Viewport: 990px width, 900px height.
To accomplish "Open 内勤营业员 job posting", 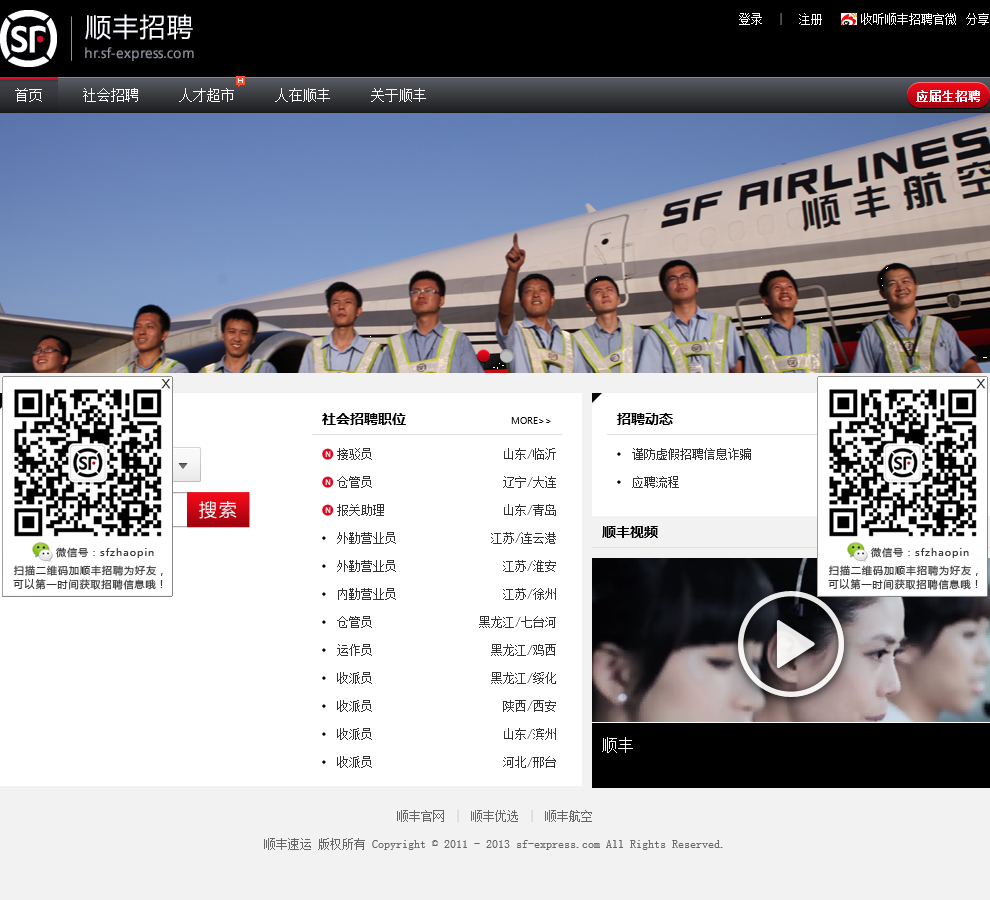I will (x=366, y=594).
